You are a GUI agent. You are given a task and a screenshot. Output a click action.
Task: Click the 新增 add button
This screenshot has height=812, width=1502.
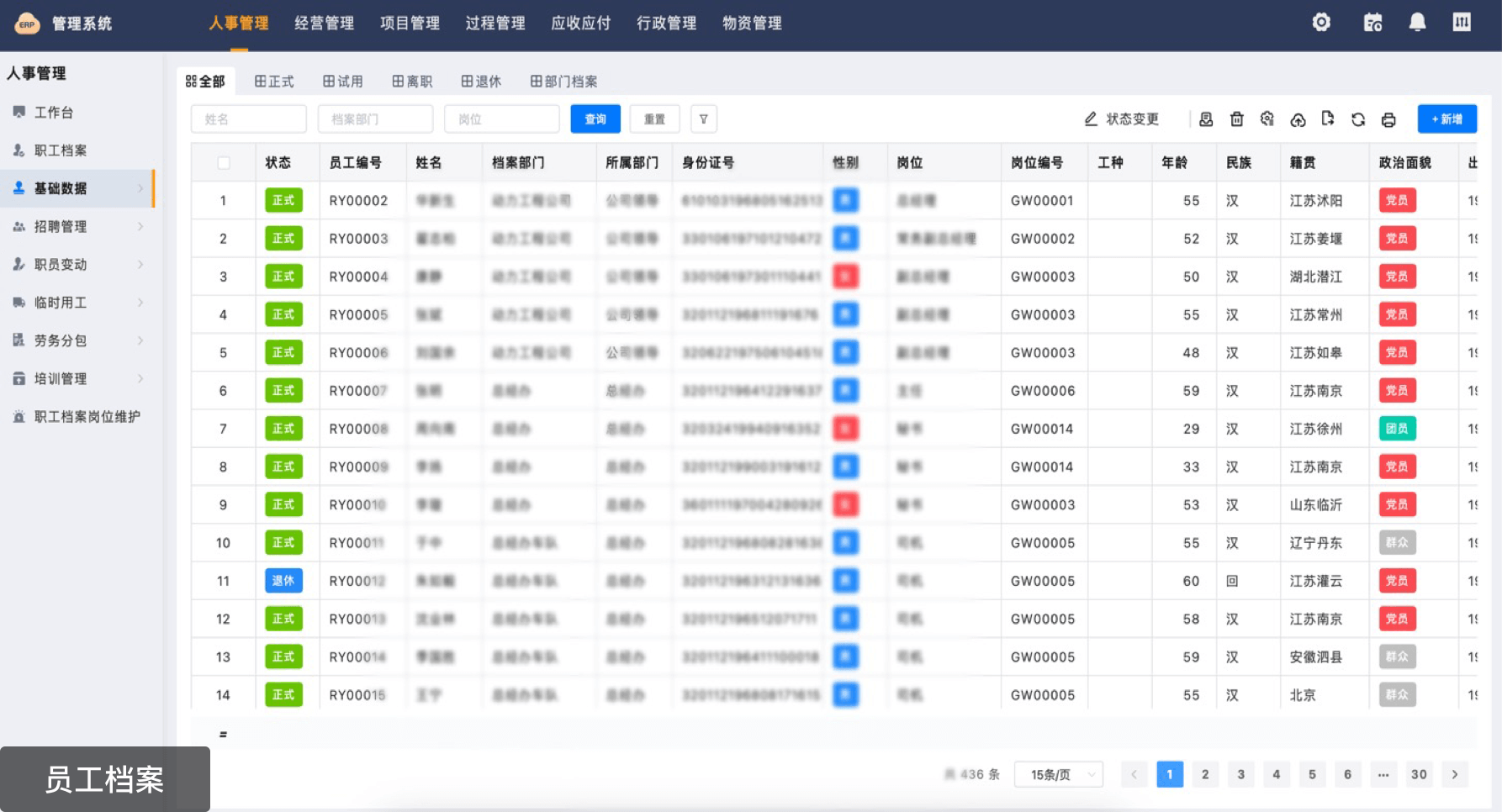1446,119
